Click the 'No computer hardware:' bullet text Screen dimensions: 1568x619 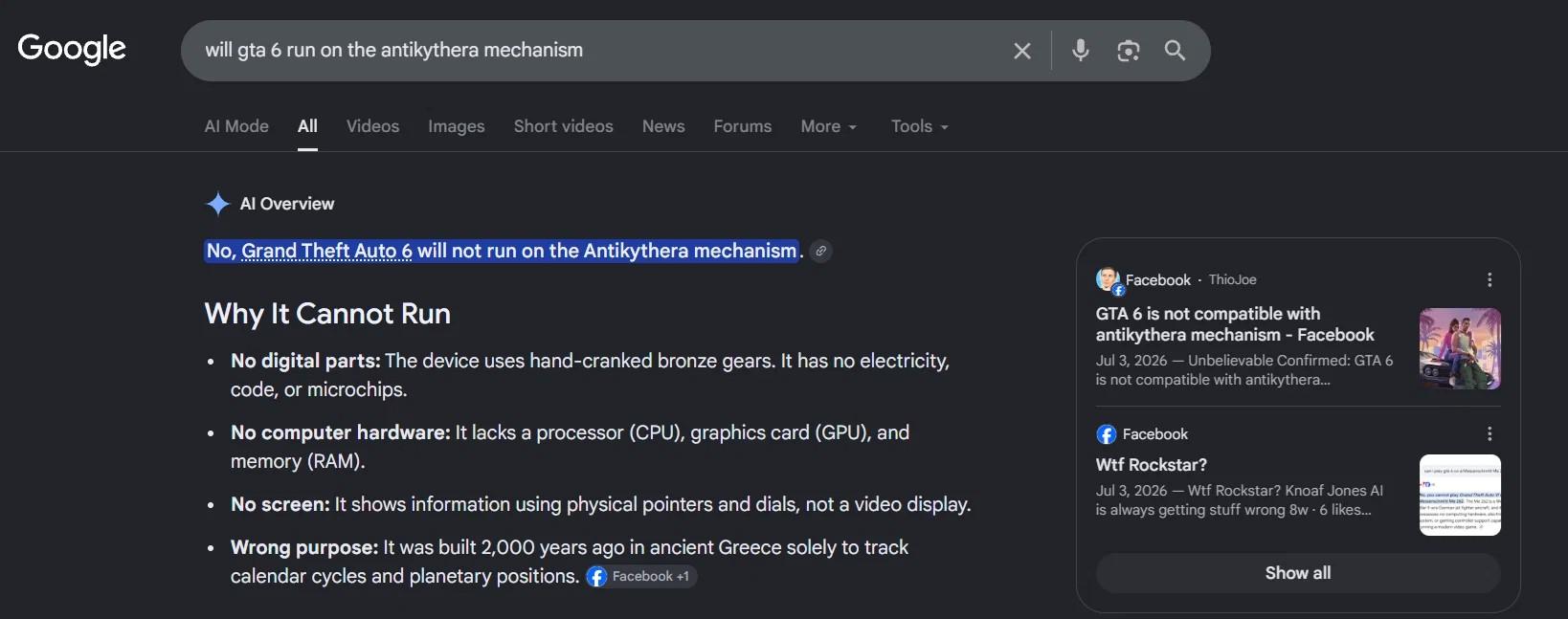[340, 432]
